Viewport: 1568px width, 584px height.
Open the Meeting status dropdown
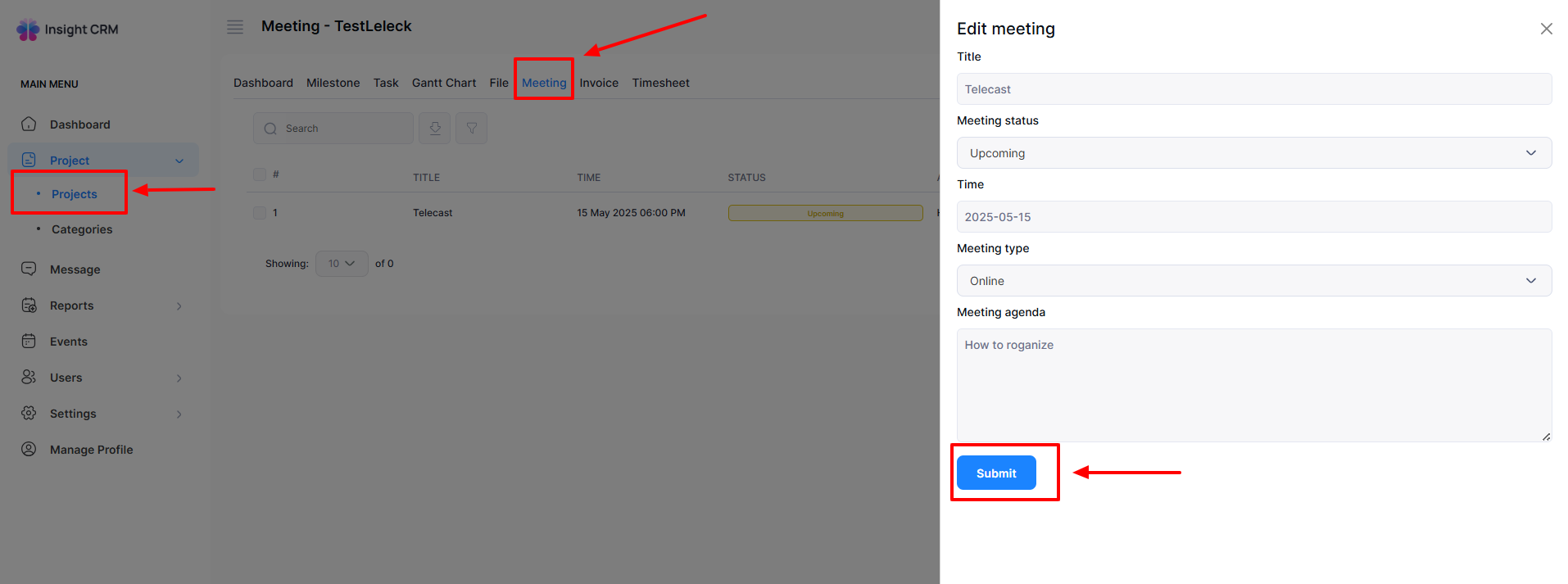point(1253,153)
